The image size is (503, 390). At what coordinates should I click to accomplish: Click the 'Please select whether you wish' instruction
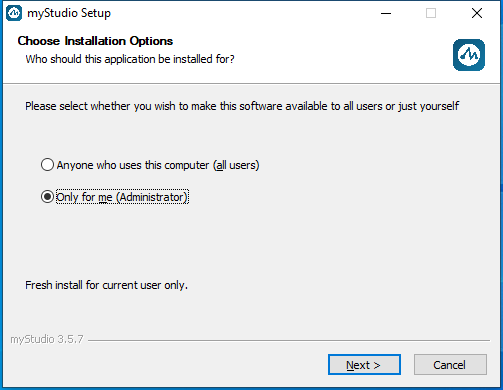[242, 106]
